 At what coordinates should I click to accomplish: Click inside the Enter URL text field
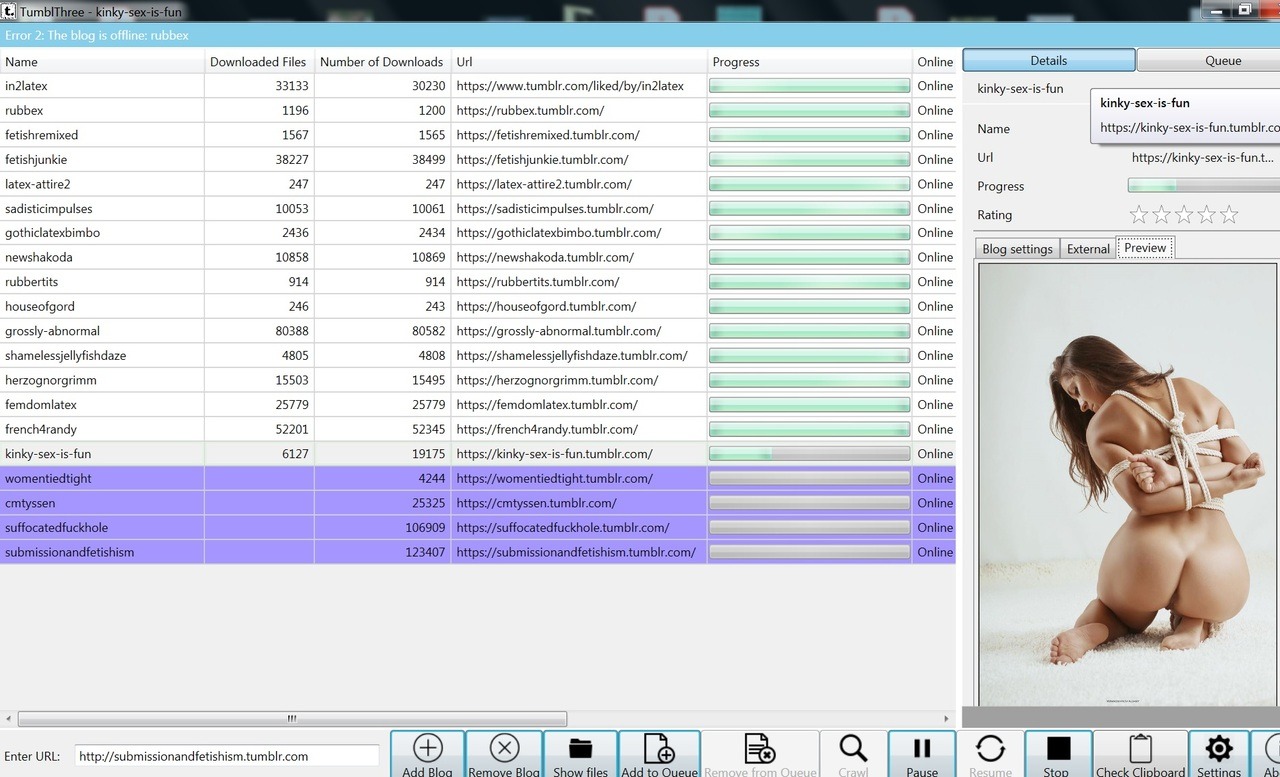pyautogui.click(x=227, y=756)
